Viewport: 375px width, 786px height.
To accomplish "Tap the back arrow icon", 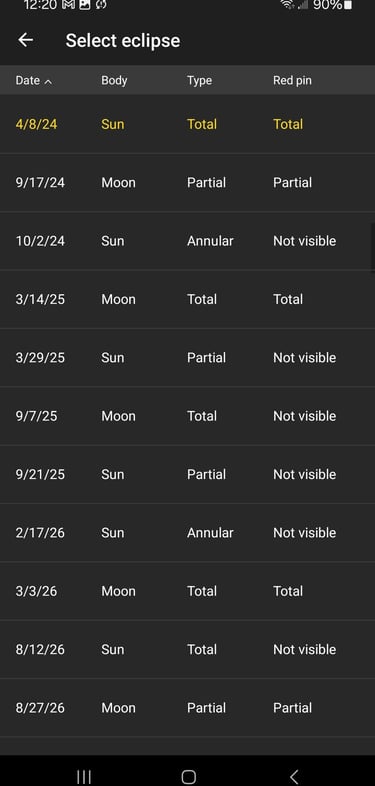I will click(26, 40).
